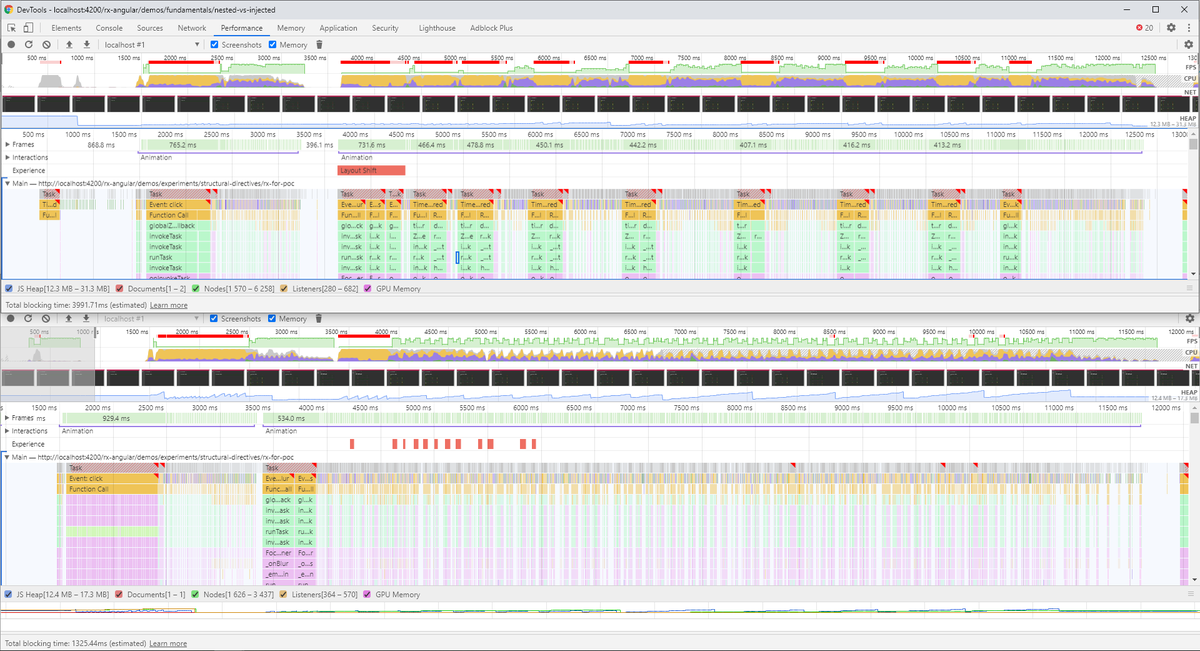This screenshot has height=651, width=1200.
Task: Expand the Frames track in top panel
Action: pyautogui.click(x=7, y=145)
